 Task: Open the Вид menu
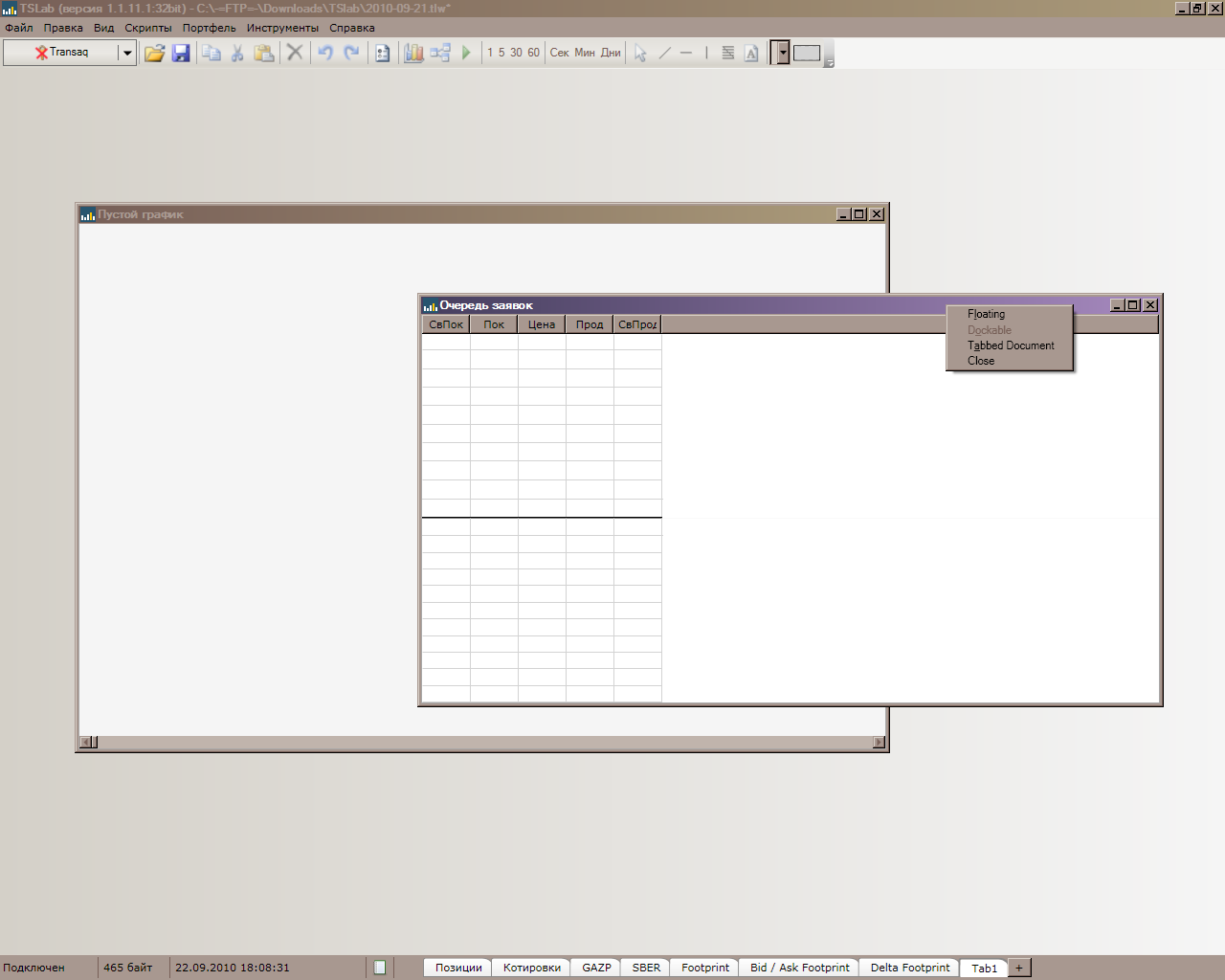[104, 28]
